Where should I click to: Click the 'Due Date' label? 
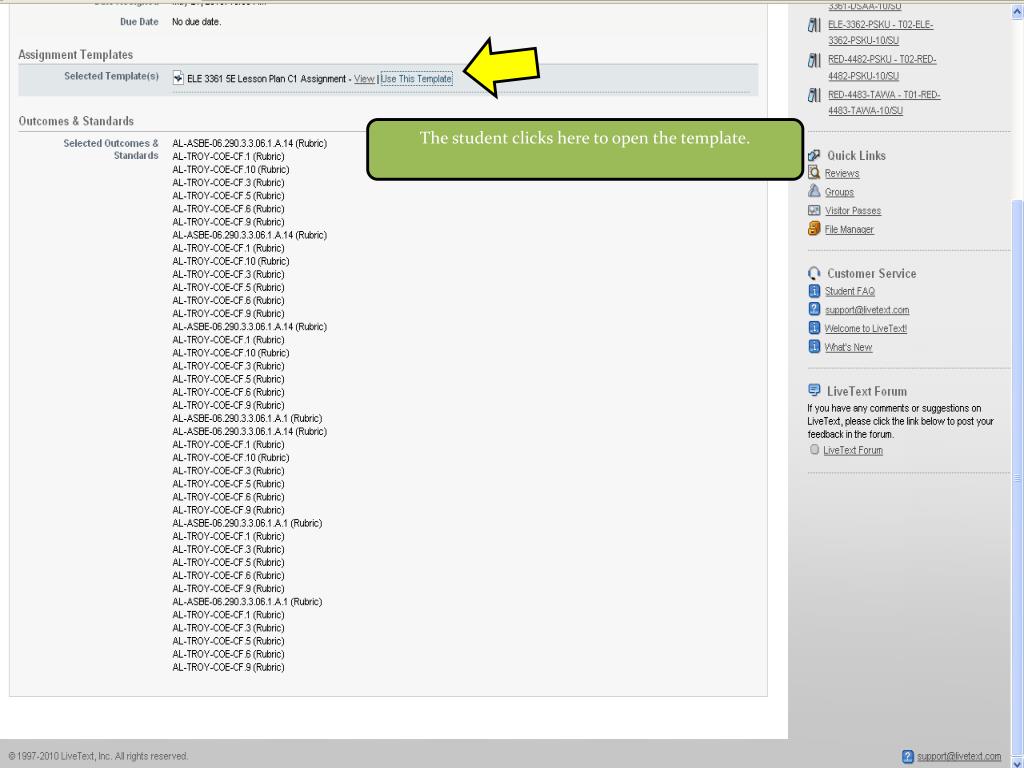(x=139, y=22)
